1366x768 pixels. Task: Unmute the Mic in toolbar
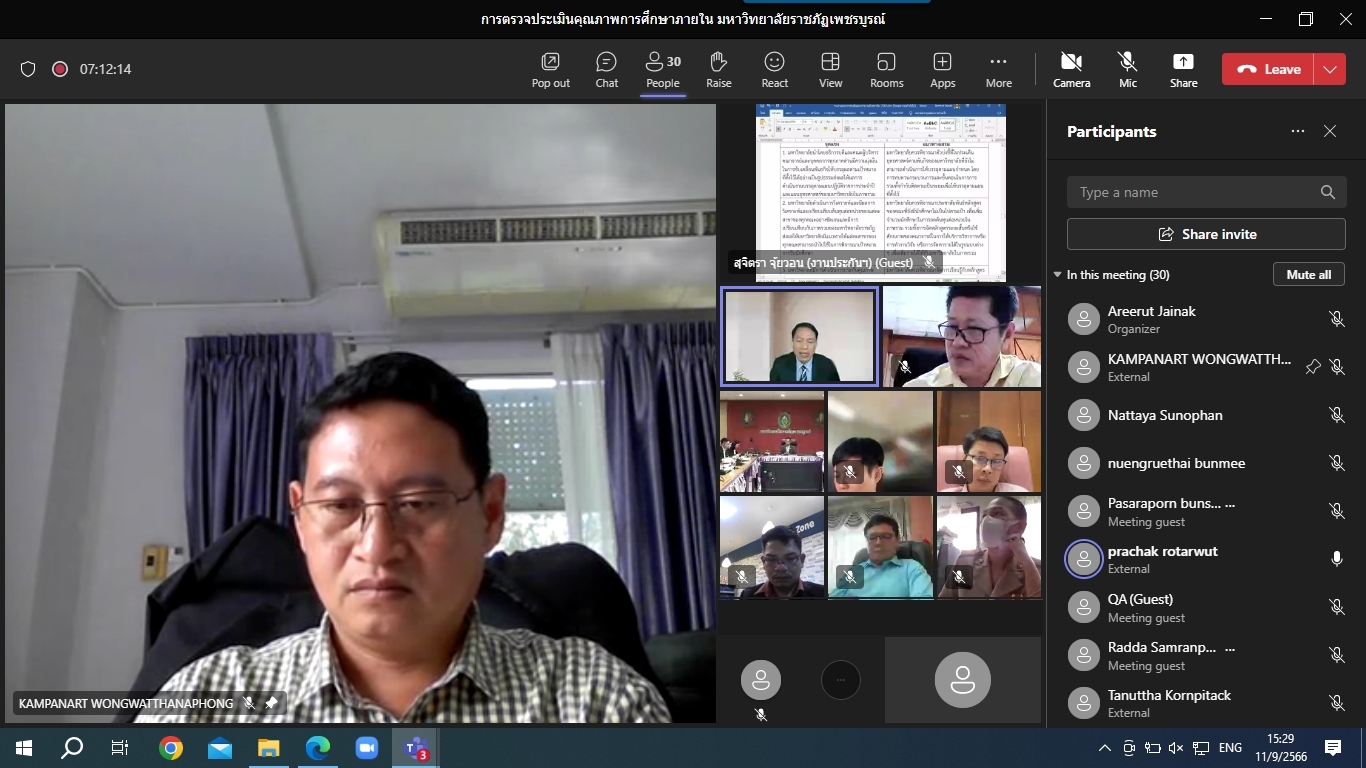point(1127,69)
